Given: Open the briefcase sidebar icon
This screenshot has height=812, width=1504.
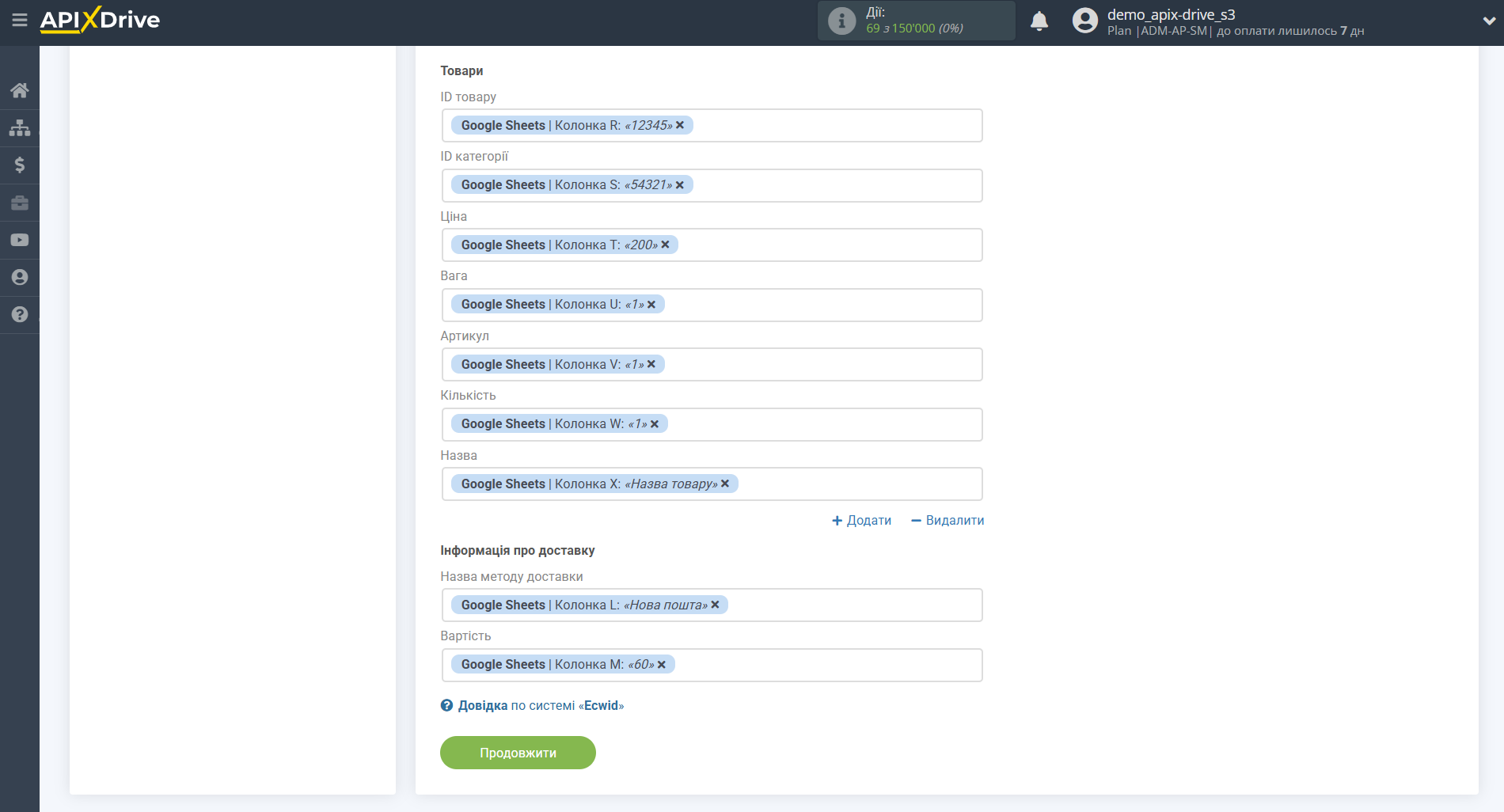Looking at the screenshot, I should point(20,203).
